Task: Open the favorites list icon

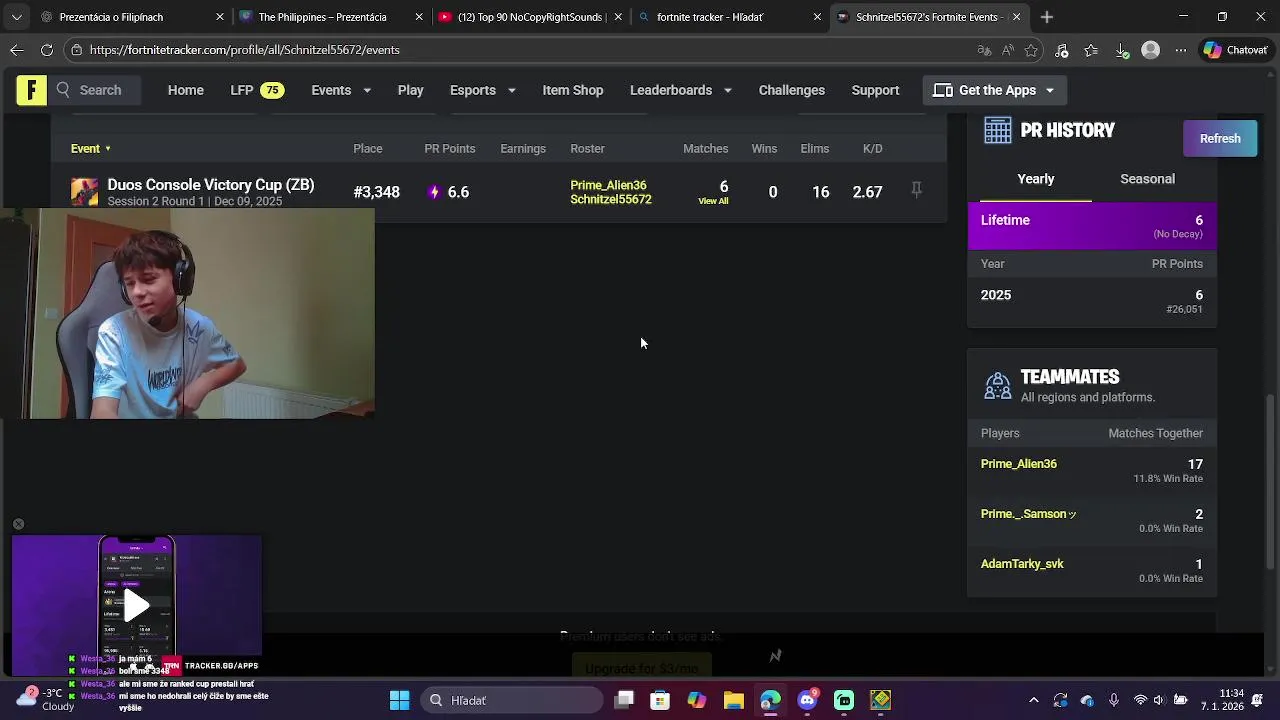Action: 1091,50
